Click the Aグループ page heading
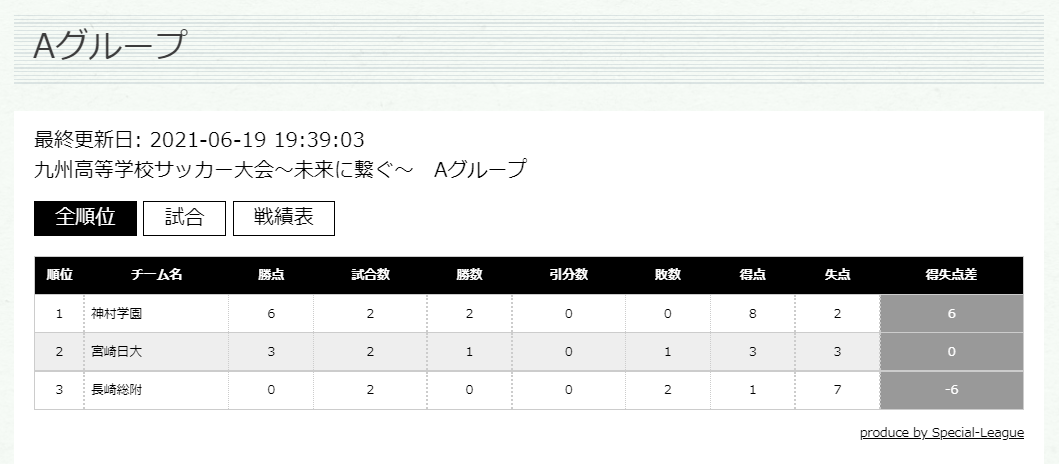The width and height of the screenshot is (1059, 464). pos(109,45)
